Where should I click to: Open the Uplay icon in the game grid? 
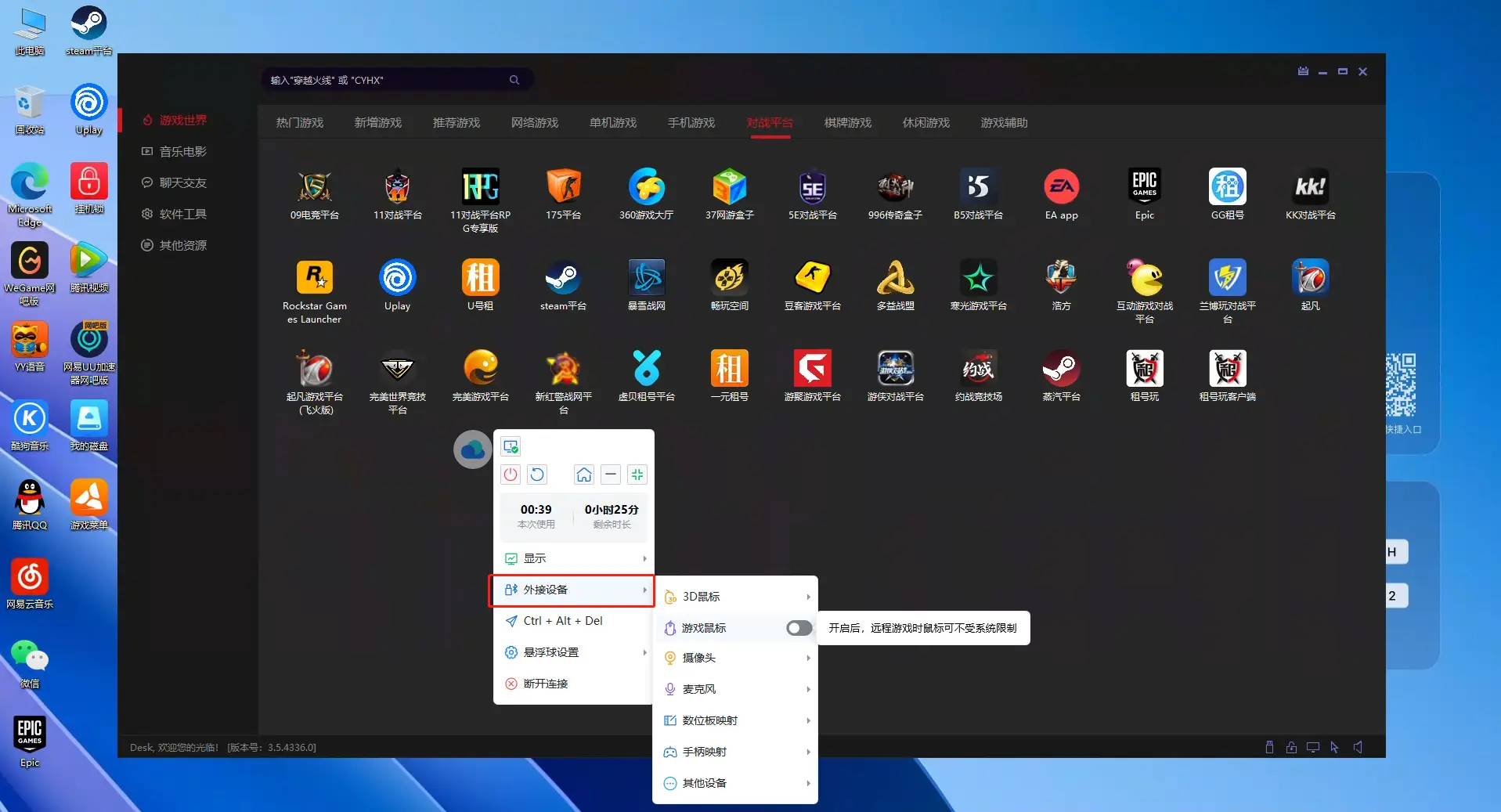[x=398, y=285]
